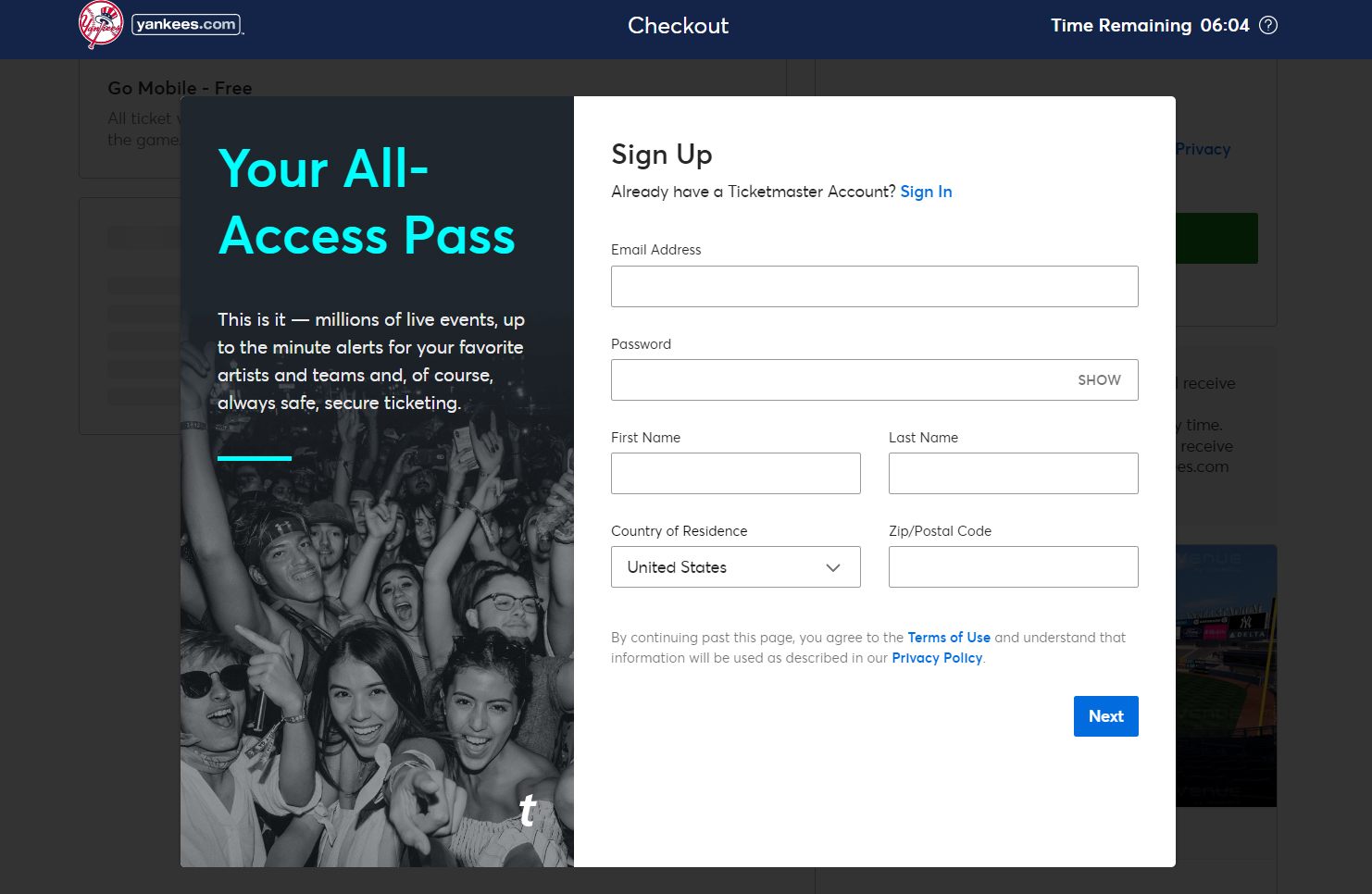Viewport: 1372px width, 894px height.
Task: Click the 06:04 countdown timer
Action: click(1224, 26)
